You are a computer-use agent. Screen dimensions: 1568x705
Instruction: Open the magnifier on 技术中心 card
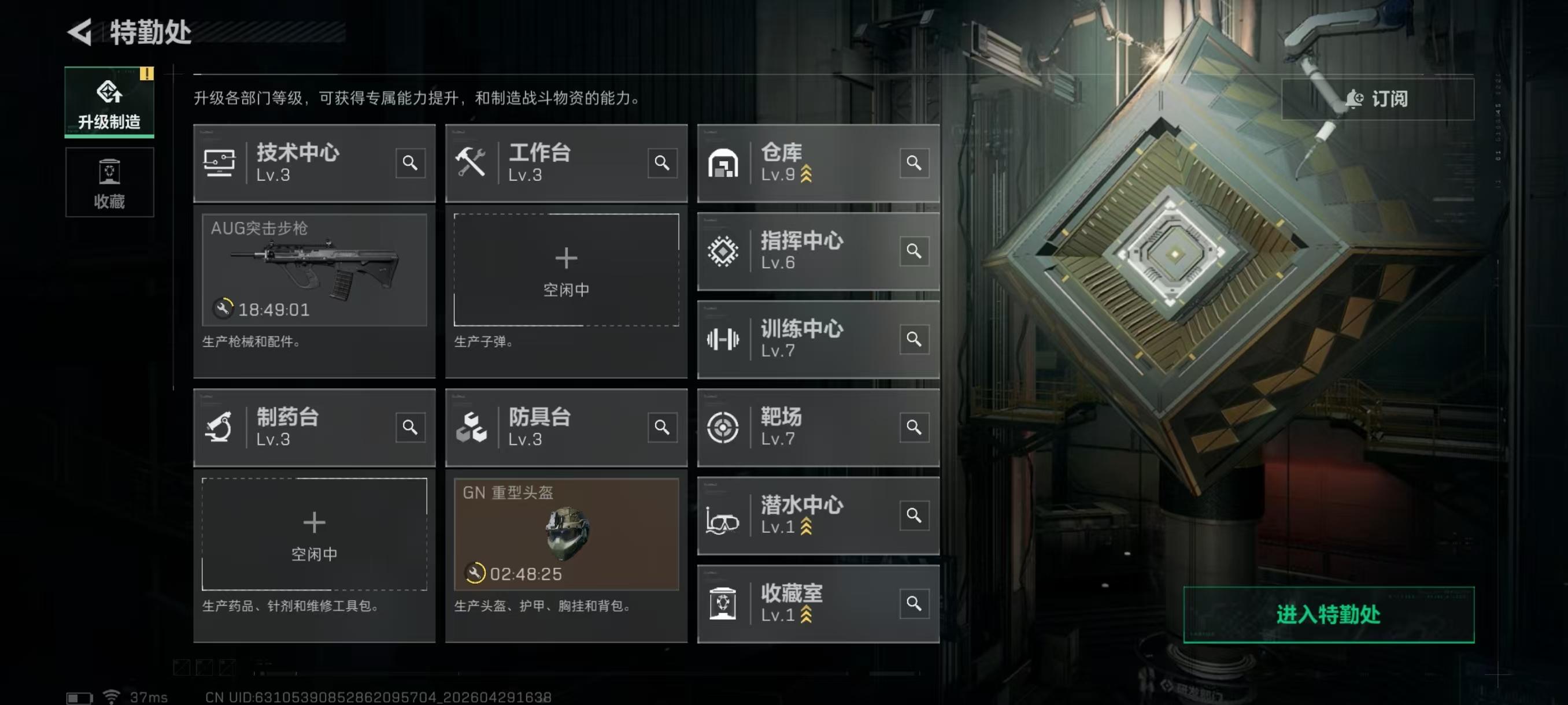(411, 163)
